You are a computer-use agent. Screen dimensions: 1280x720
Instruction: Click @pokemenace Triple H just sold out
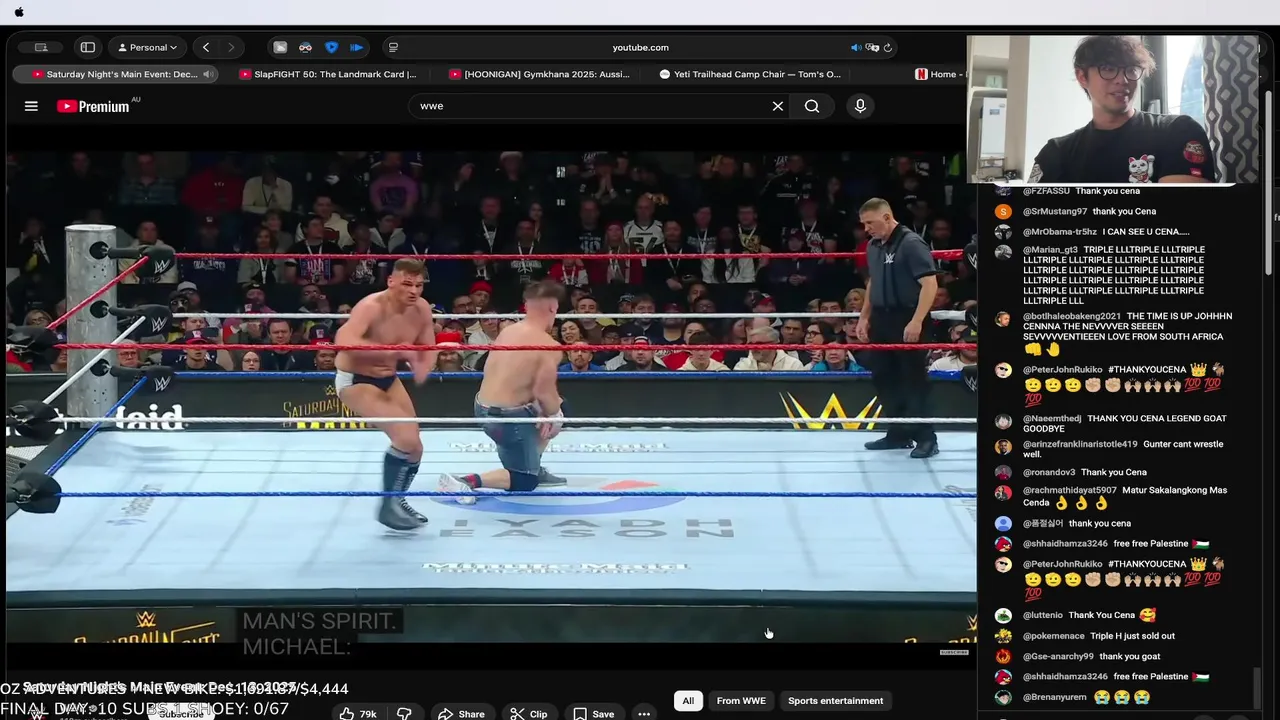click(1098, 636)
